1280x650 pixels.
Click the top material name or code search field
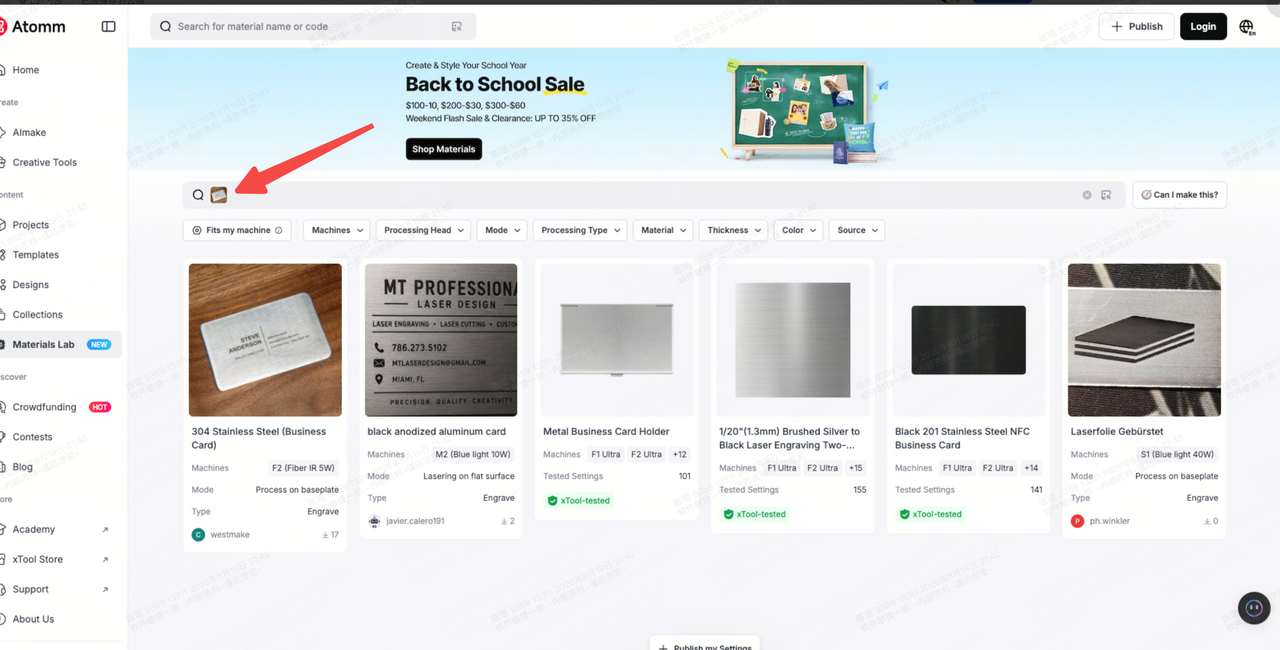[313, 27]
